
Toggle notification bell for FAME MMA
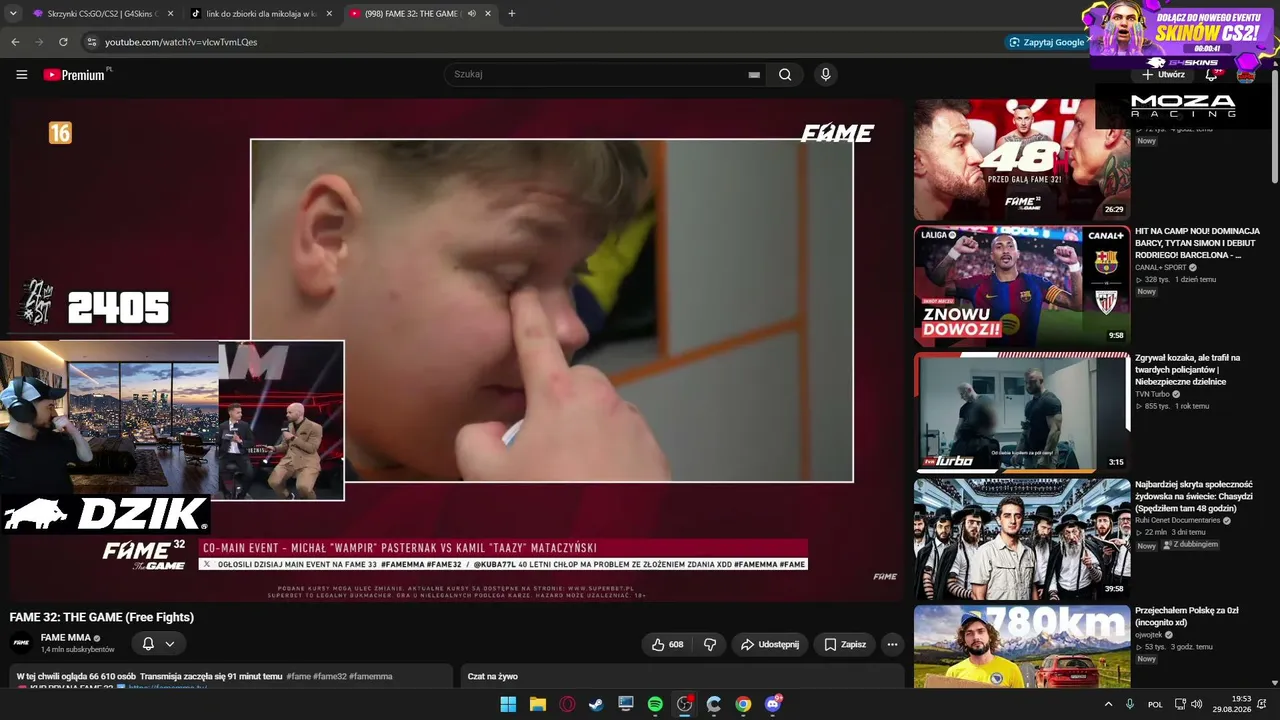pos(148,644)
